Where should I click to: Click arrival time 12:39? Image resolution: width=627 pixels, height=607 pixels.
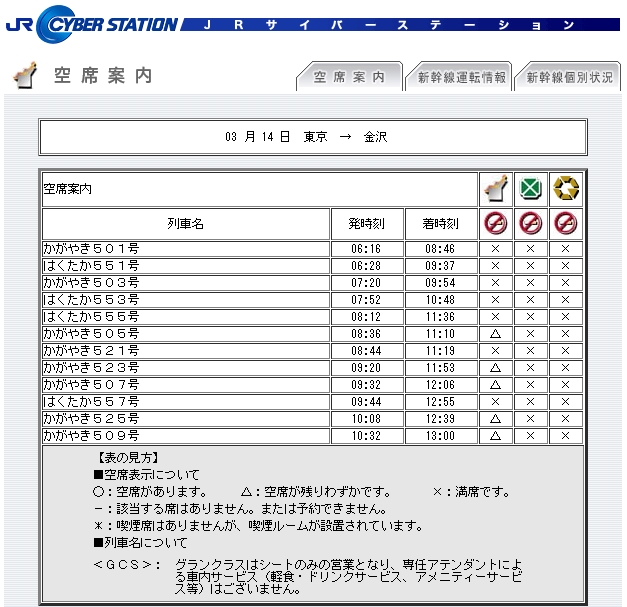coord(440,419)
